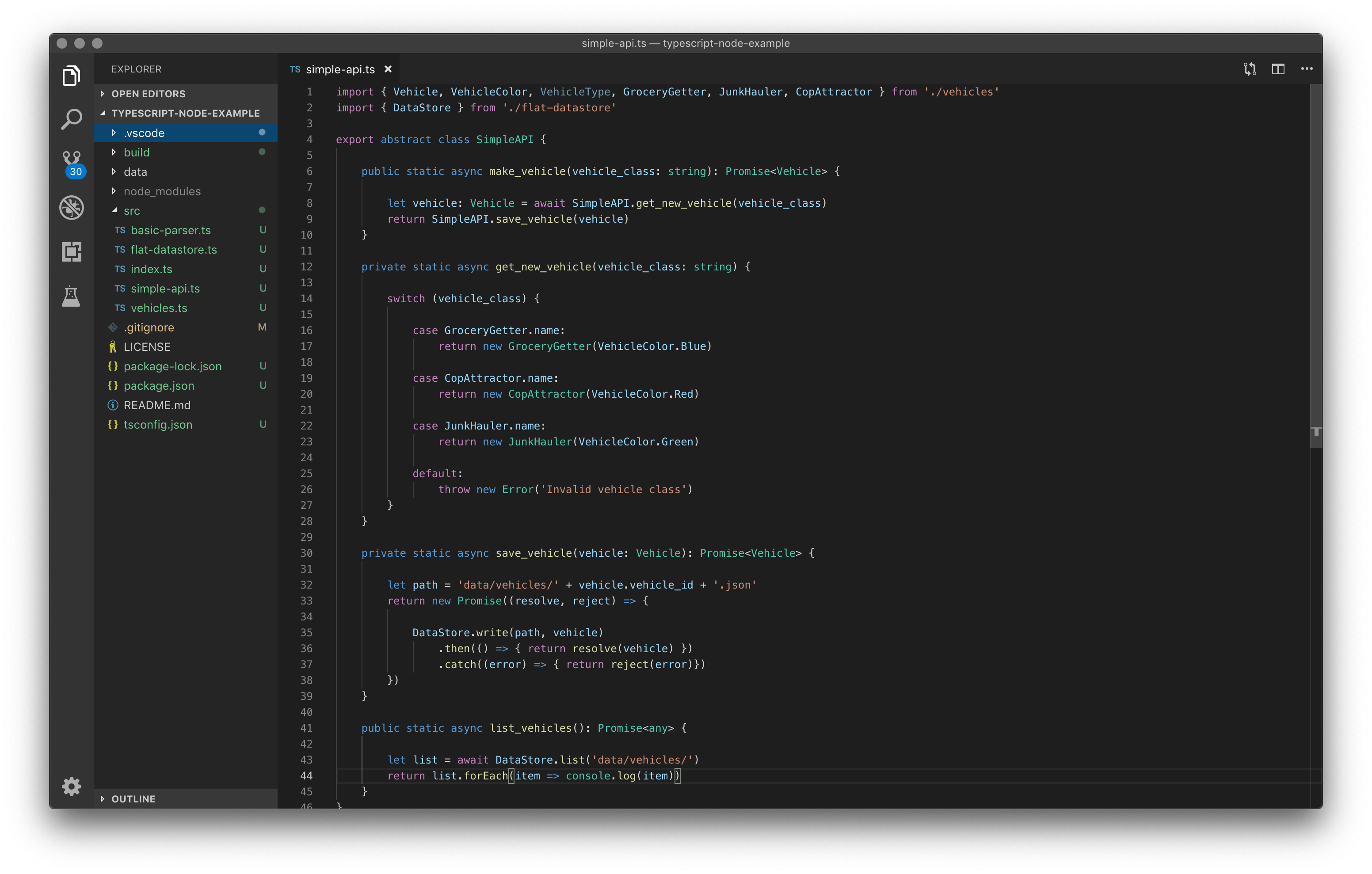The width and height of the screenshot is (1372, 874).
Task: Select the Debug activity bar icon
Action: (71, 207)
